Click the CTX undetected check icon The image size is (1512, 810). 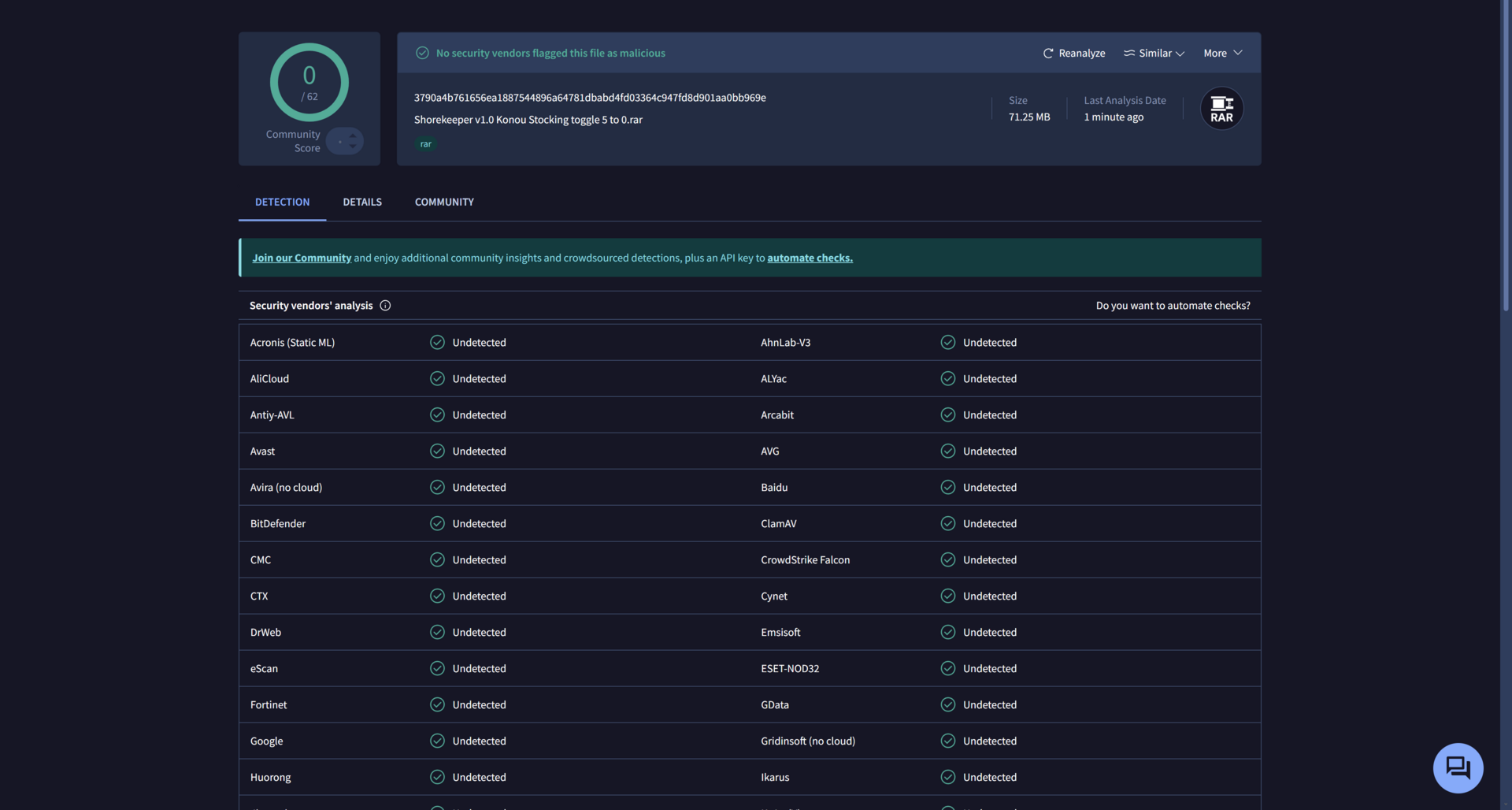coord(437,596)
